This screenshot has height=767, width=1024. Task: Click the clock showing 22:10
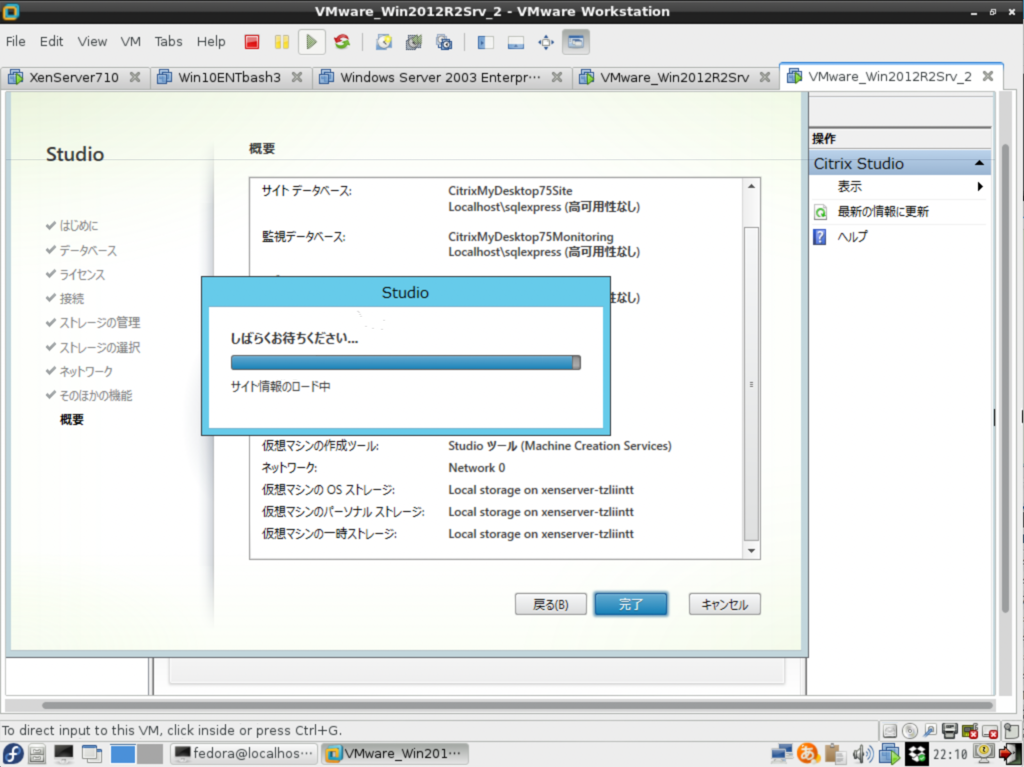click(950, 754)
